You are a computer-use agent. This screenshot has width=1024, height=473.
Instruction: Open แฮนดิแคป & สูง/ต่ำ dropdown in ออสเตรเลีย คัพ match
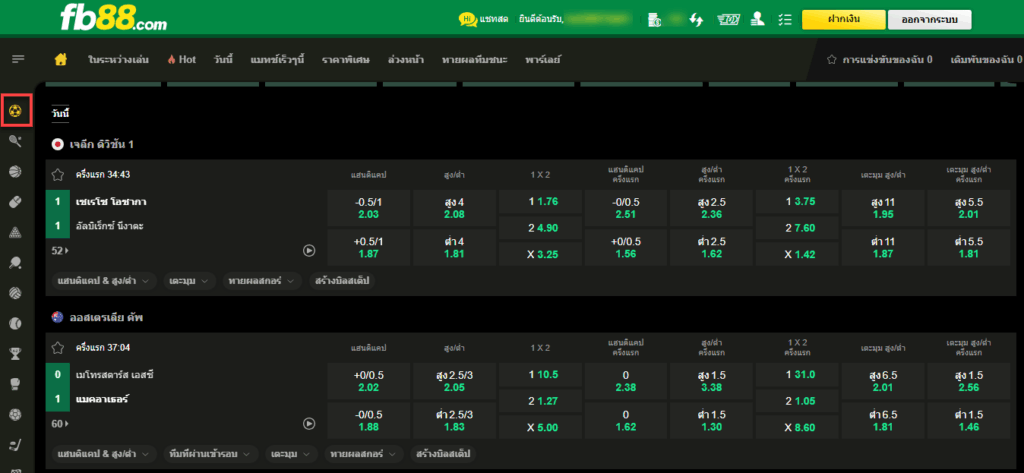(105, 453)
